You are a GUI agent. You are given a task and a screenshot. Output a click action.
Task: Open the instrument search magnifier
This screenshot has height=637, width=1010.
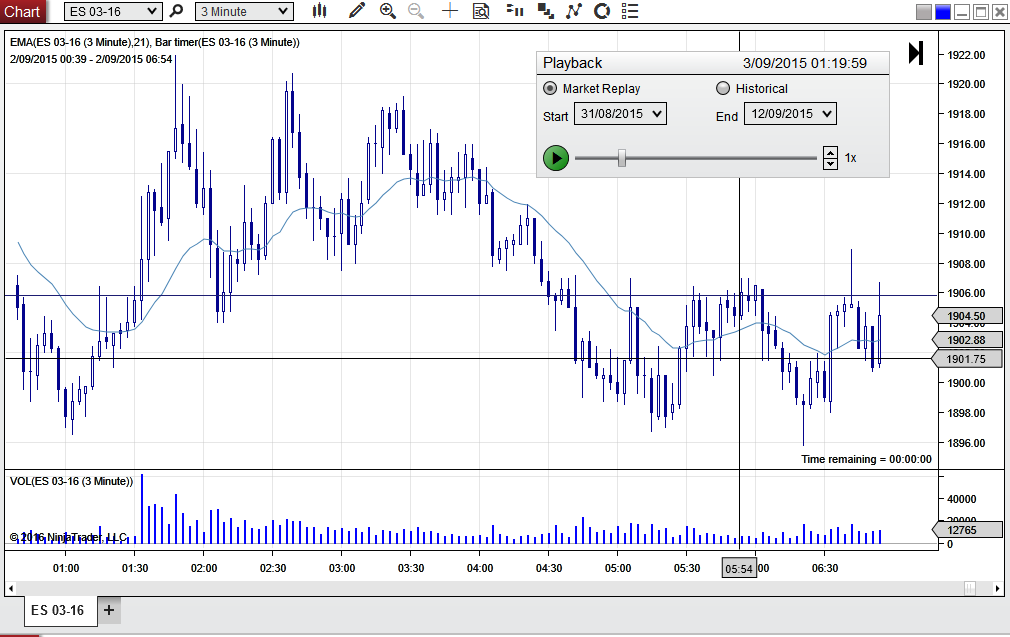tap(176, 11)
